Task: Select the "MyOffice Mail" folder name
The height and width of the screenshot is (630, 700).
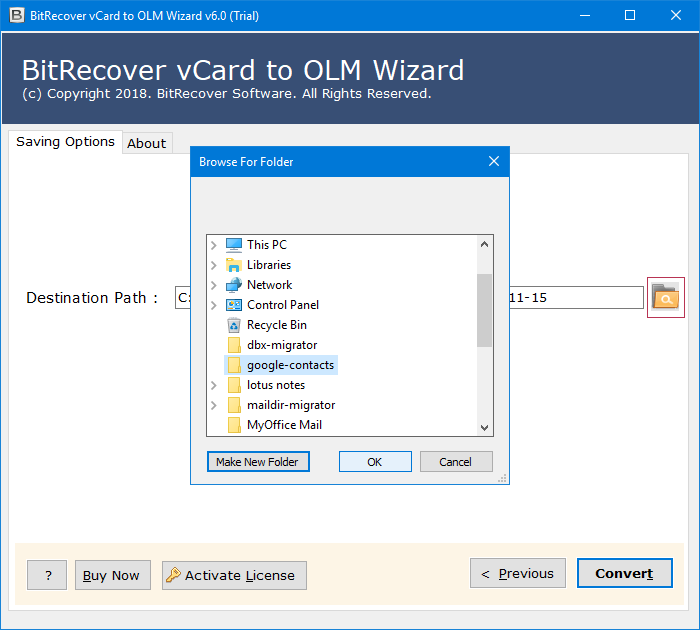Action: [284, 425]
